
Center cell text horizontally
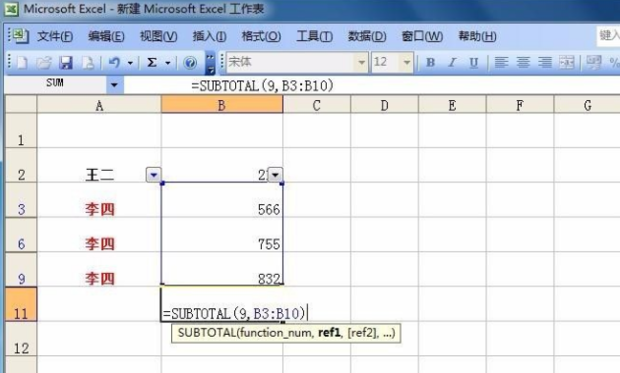[523, 62]
